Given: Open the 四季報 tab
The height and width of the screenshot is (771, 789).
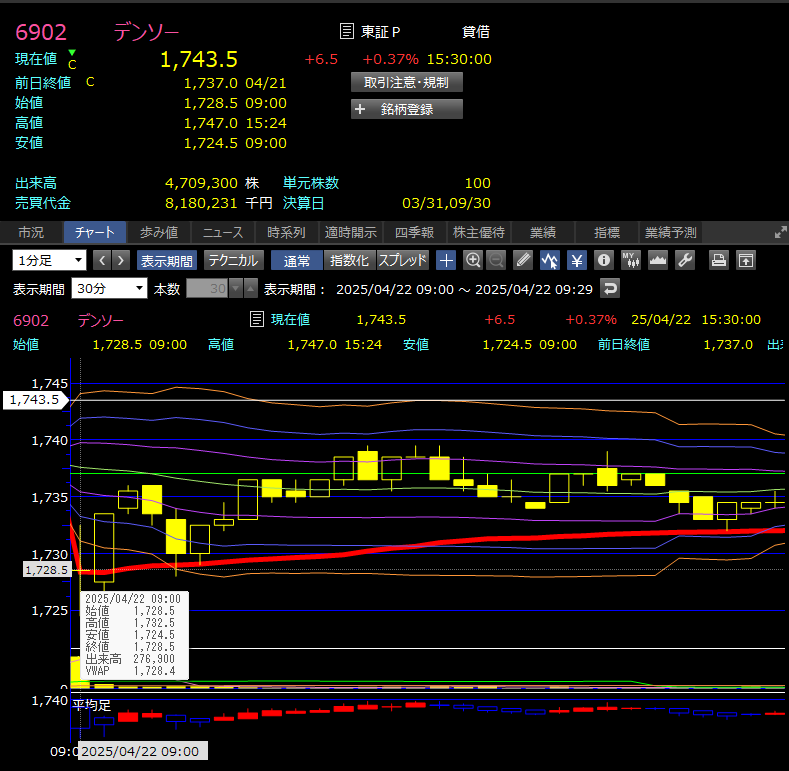Looking at the screenshot, I should click(415, 232).
